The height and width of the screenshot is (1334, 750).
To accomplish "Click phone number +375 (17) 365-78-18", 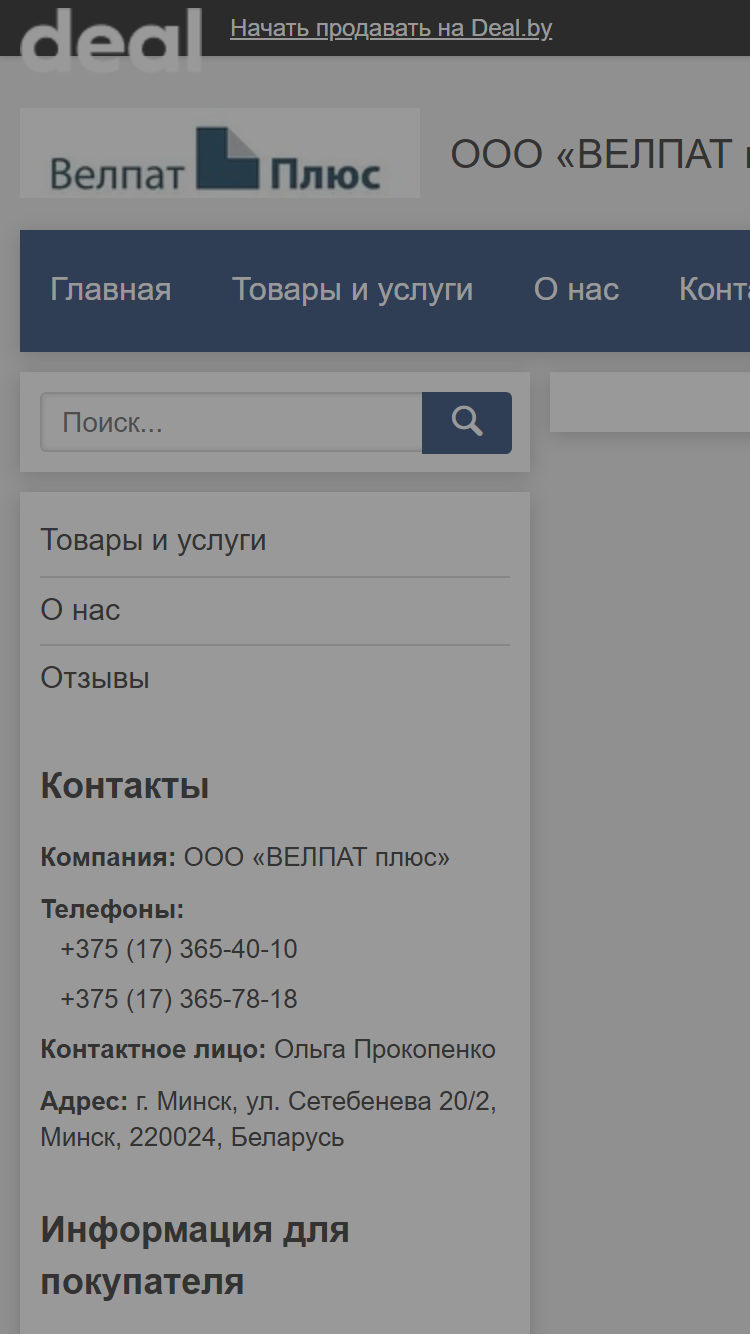I will (179, 999).
